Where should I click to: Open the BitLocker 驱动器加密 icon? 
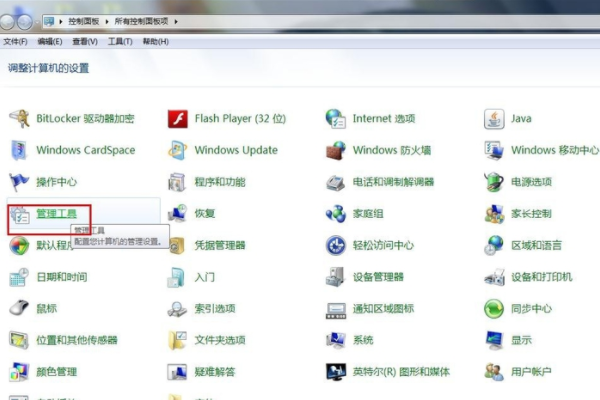(19, 118)
